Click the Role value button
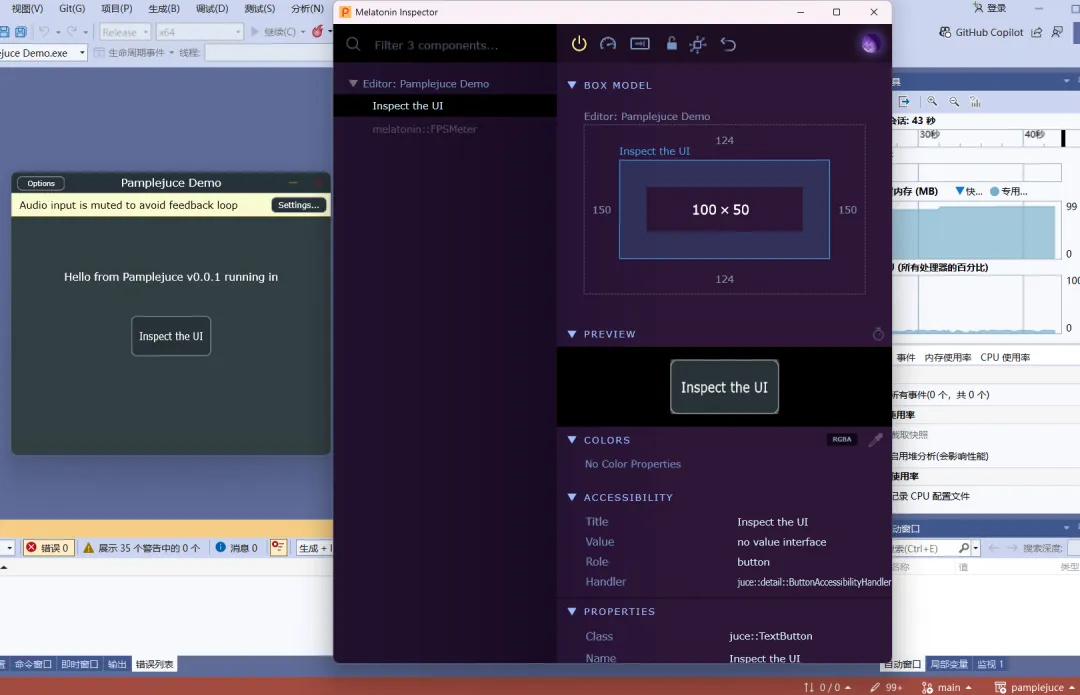 point(753,562)
